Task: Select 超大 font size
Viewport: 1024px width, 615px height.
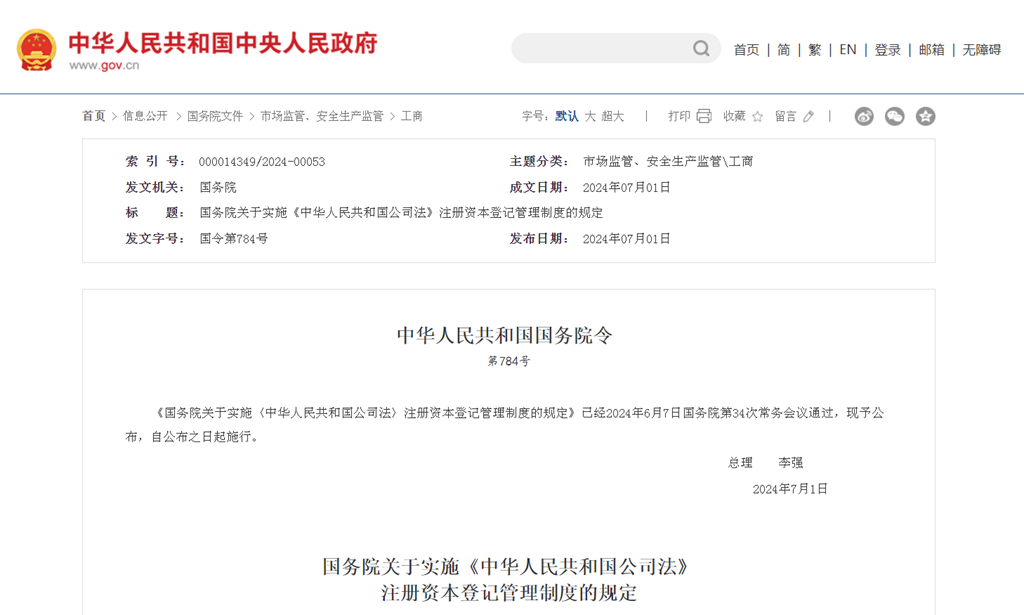Action: (x=613, y=116)
